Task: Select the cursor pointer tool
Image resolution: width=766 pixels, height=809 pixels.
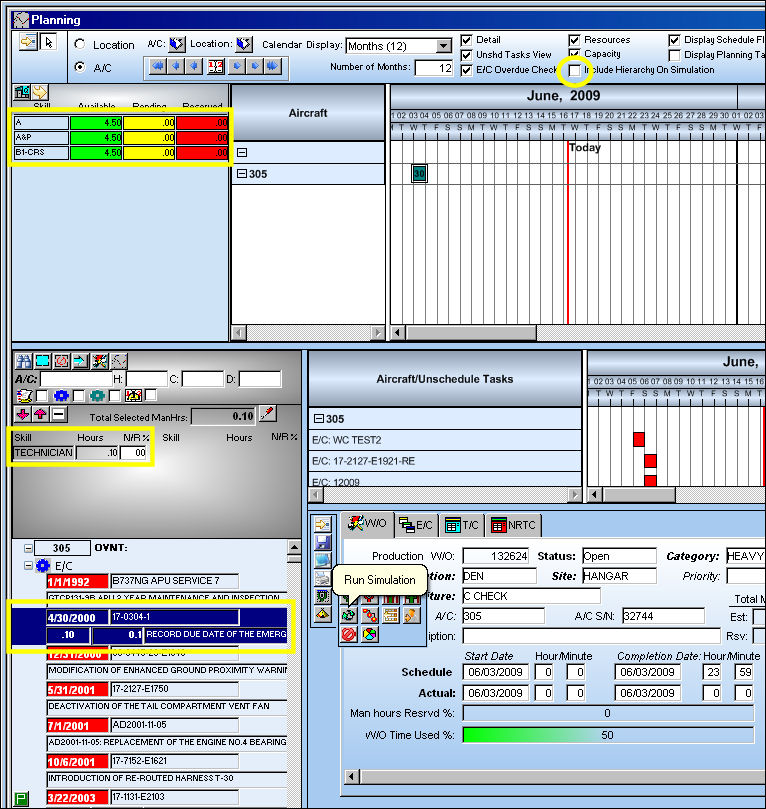Action: pyautogui.click(x=49, y=42)
